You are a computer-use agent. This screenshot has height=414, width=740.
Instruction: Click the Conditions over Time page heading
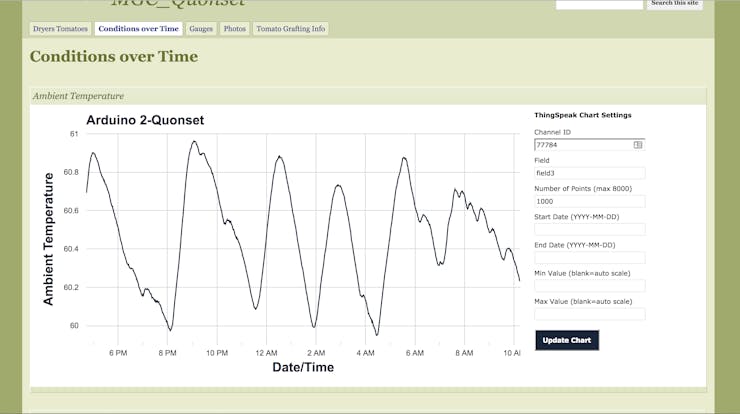point(114,57)
